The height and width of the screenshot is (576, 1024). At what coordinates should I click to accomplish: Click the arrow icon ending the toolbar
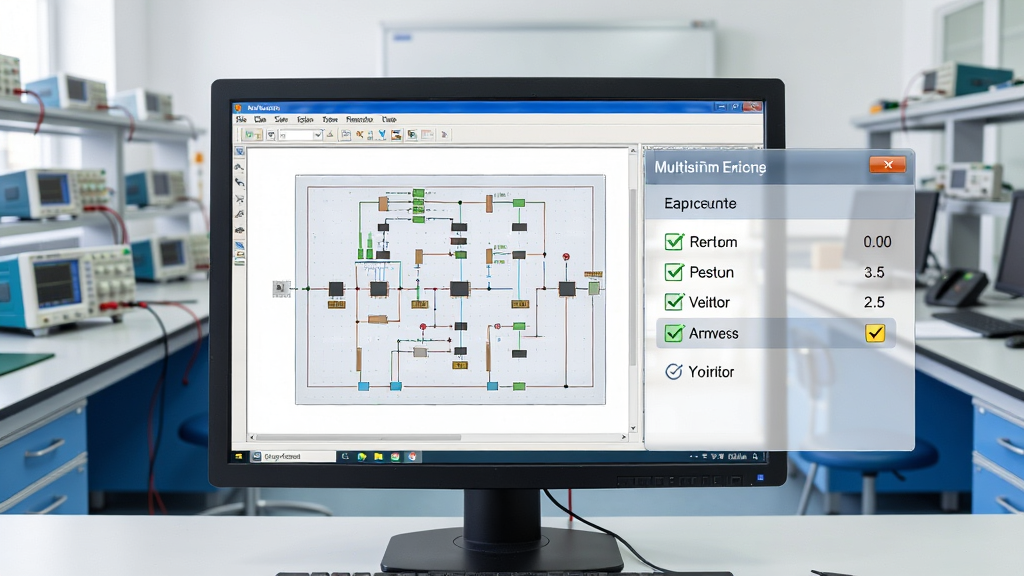coord(444,135)
